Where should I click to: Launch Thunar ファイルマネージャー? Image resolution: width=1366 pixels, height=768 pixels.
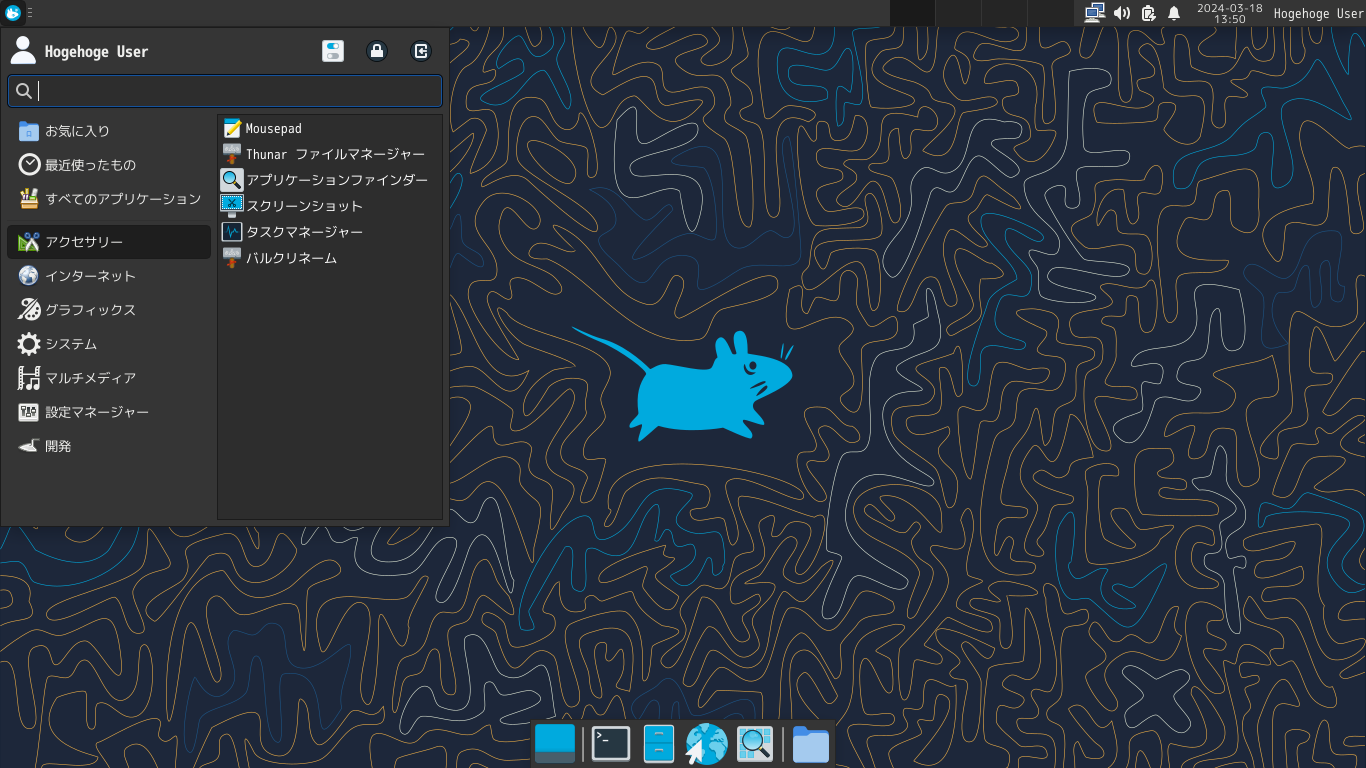click(330, 154)
